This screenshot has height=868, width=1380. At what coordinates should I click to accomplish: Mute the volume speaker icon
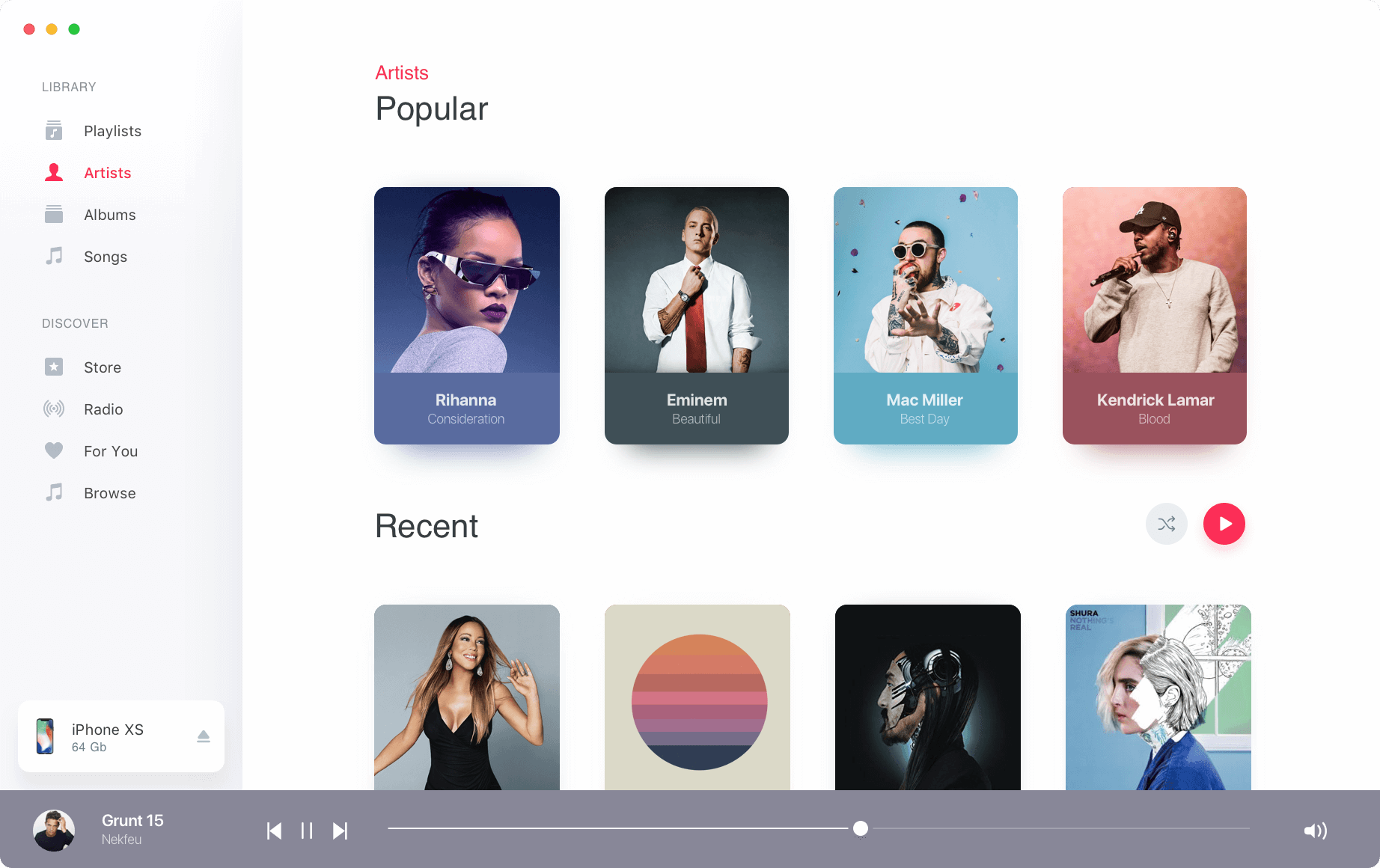(x=1315, y=831)
